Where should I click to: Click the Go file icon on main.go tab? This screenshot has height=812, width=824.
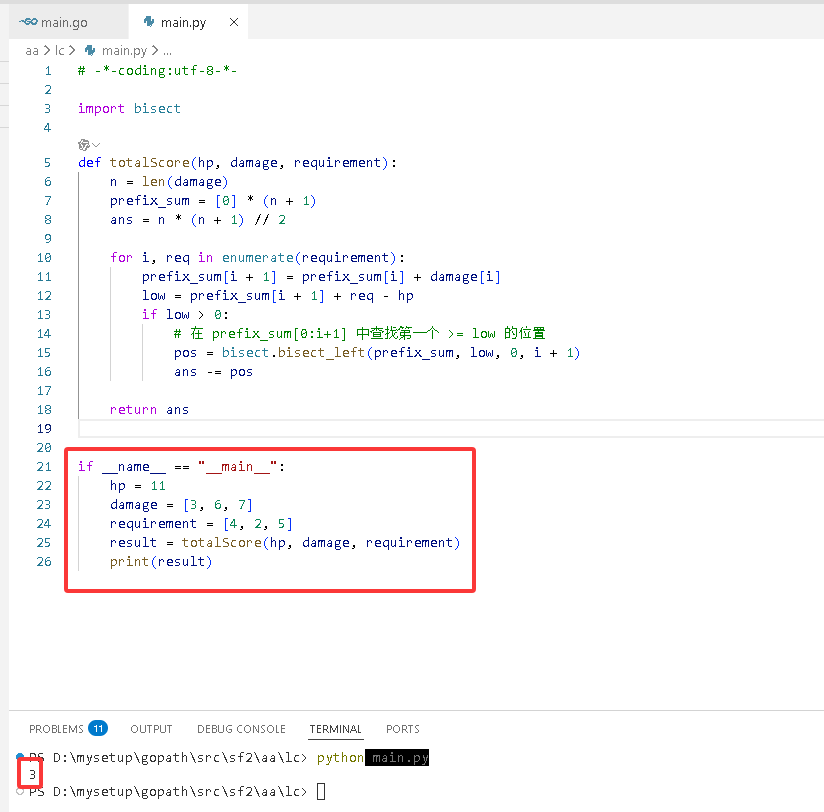[x=28, y=22]
